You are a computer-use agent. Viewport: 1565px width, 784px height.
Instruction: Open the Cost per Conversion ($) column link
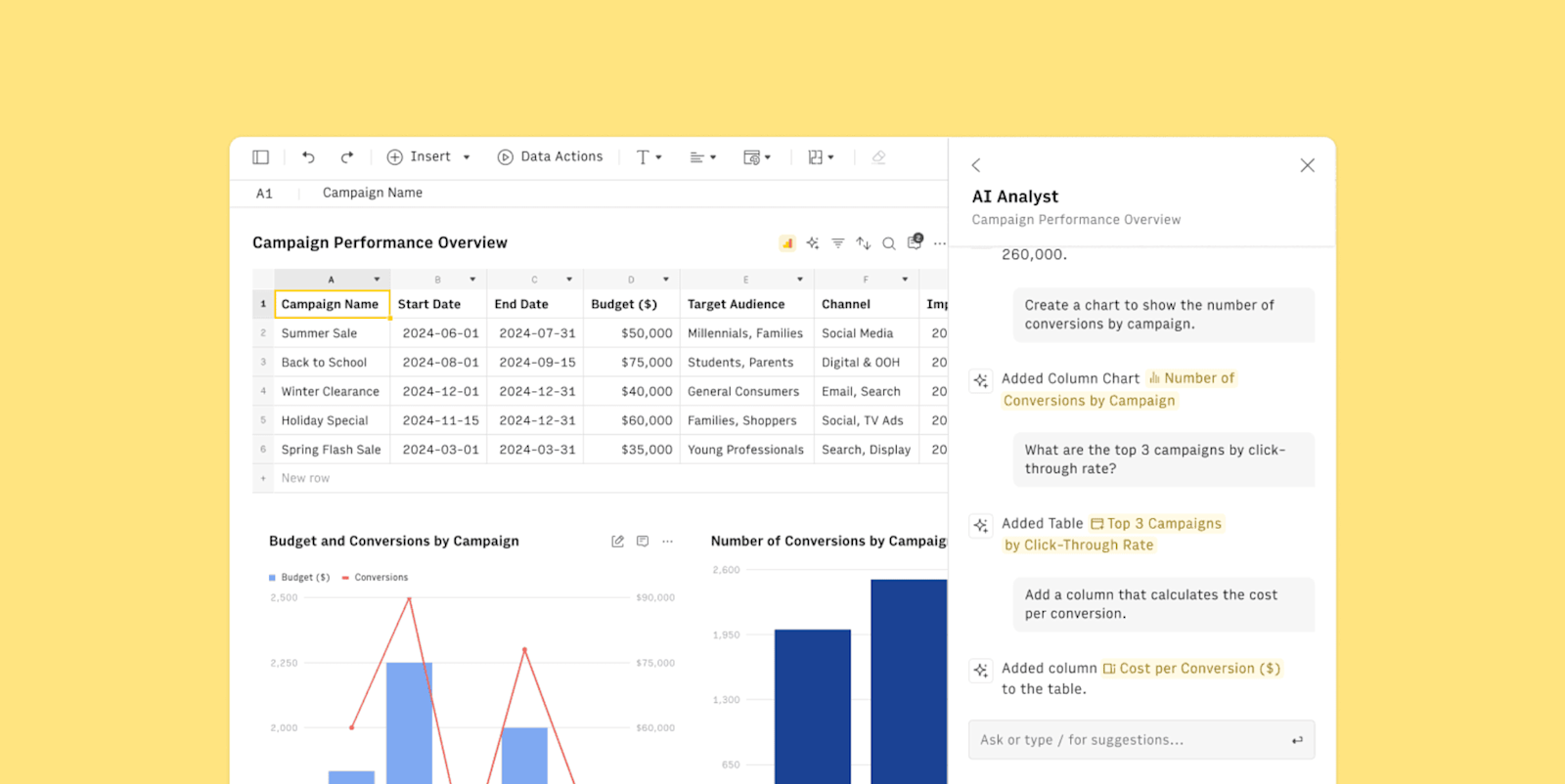click(1191, 669)
